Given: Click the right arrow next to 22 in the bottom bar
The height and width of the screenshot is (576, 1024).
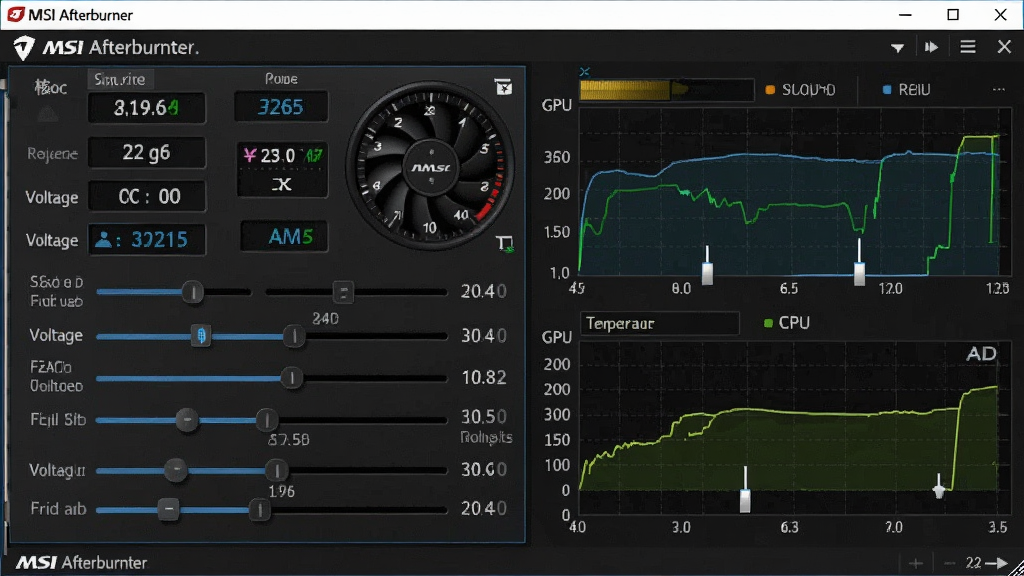Looking at the screenshot, I should pos(997,563).
